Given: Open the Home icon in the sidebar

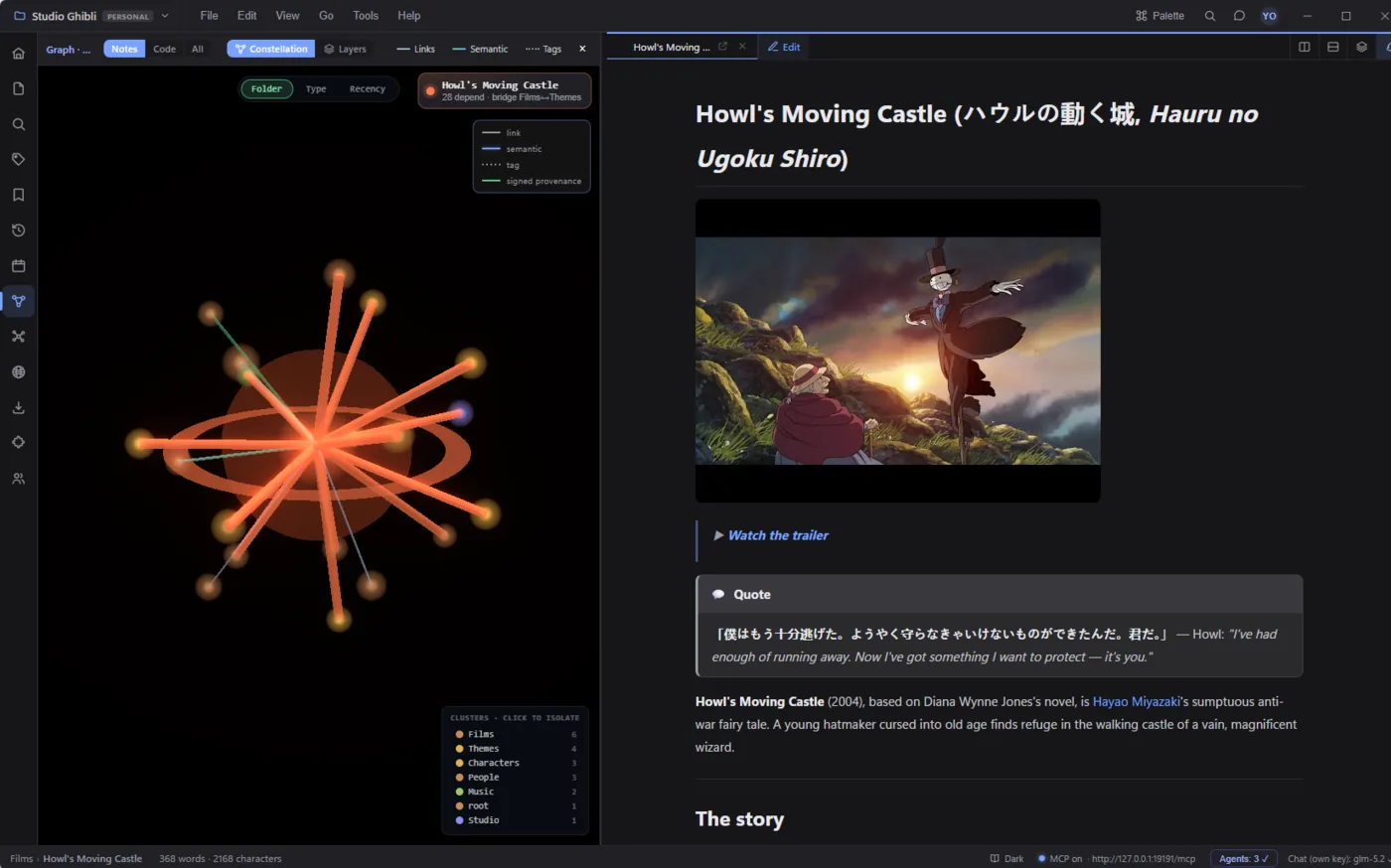Looking at the screenshot, I should click(x=18, y=54).
